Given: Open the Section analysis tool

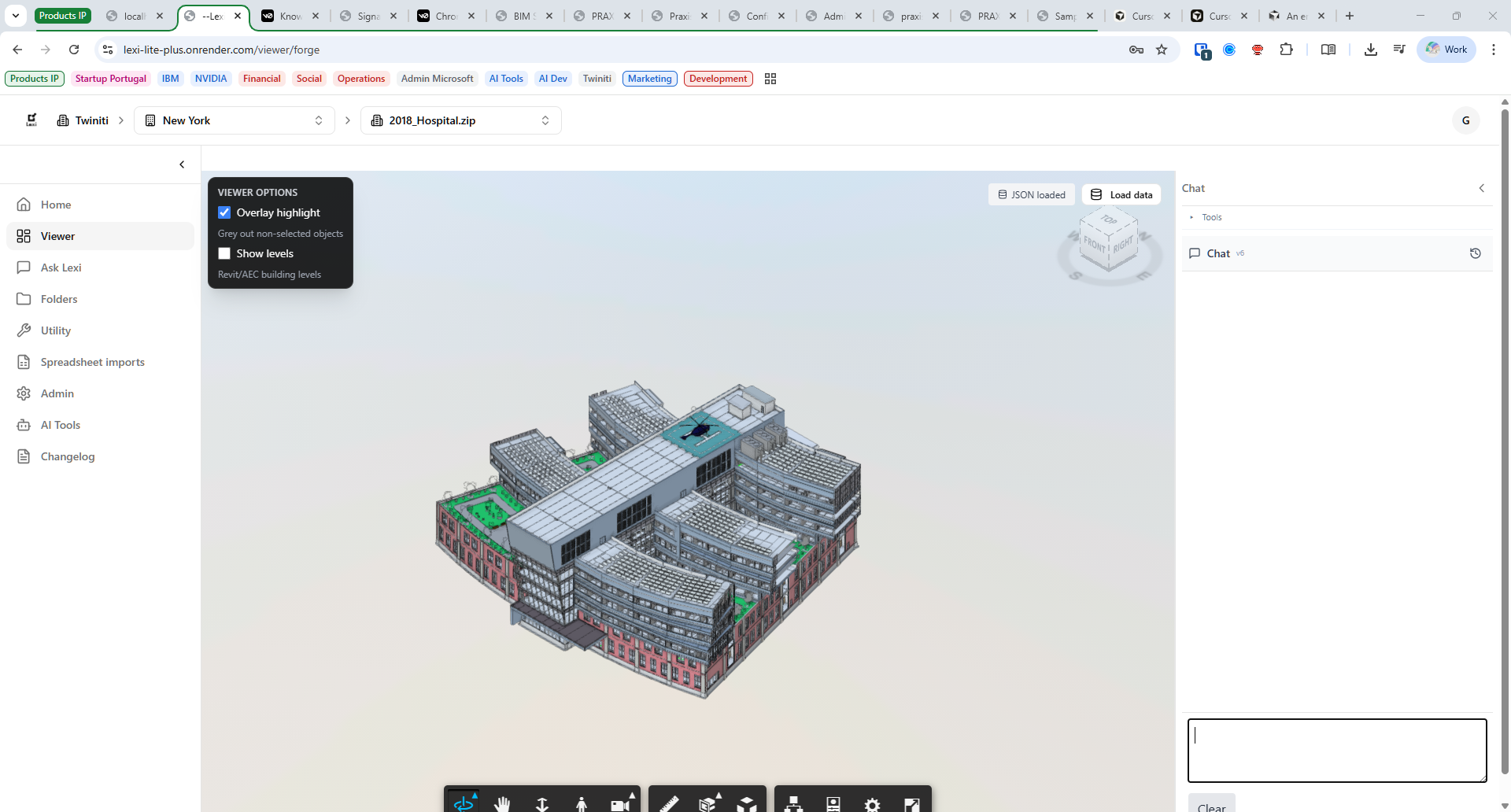Looking at the screenshot, I should point(707,803).
